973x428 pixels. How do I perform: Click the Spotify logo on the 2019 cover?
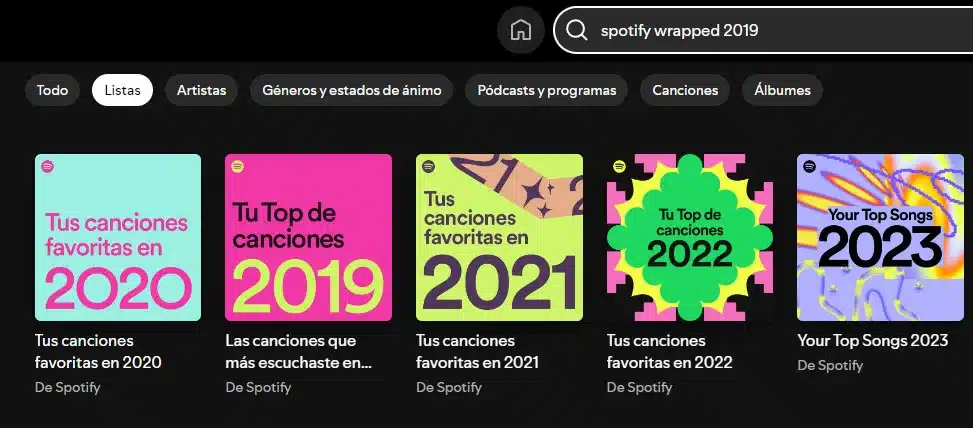click(237, 166)
